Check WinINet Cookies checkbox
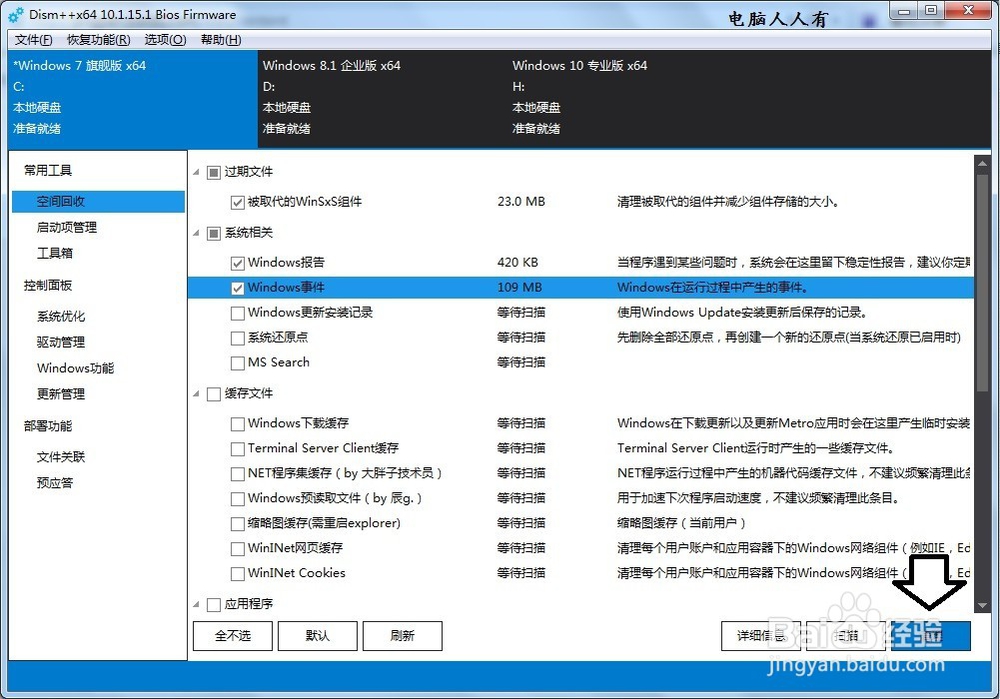This screenshot has height=699, width=1000. pyautogui.click(x=237, y=573)
